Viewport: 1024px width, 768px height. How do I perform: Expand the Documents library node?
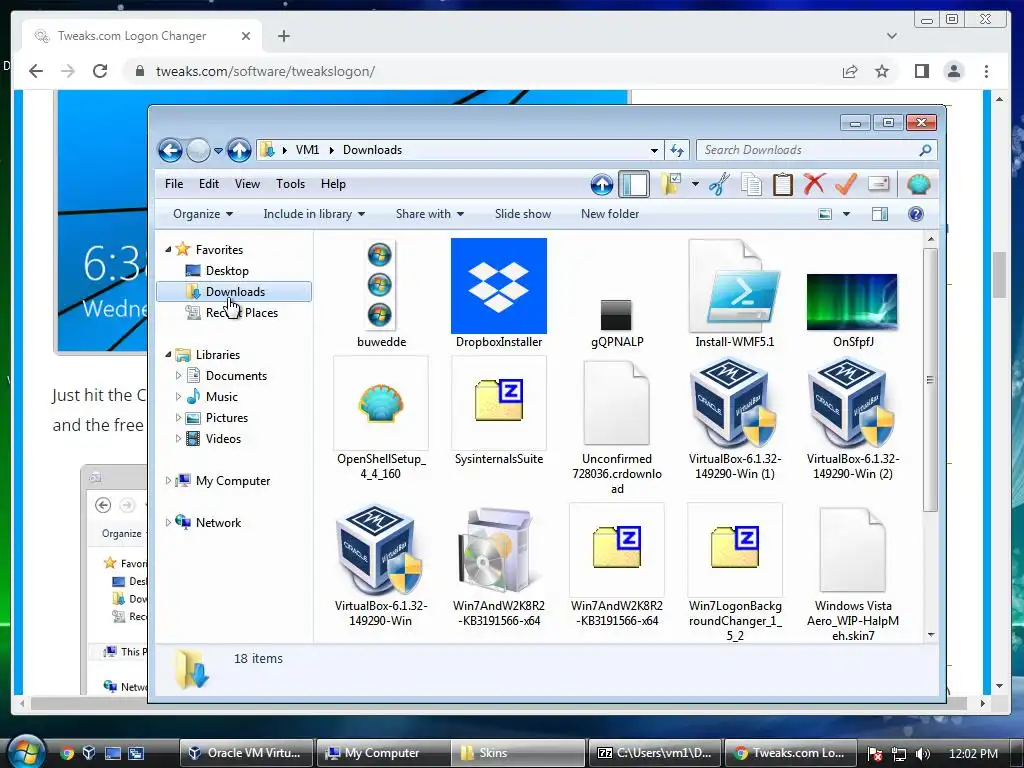[178, 376]
